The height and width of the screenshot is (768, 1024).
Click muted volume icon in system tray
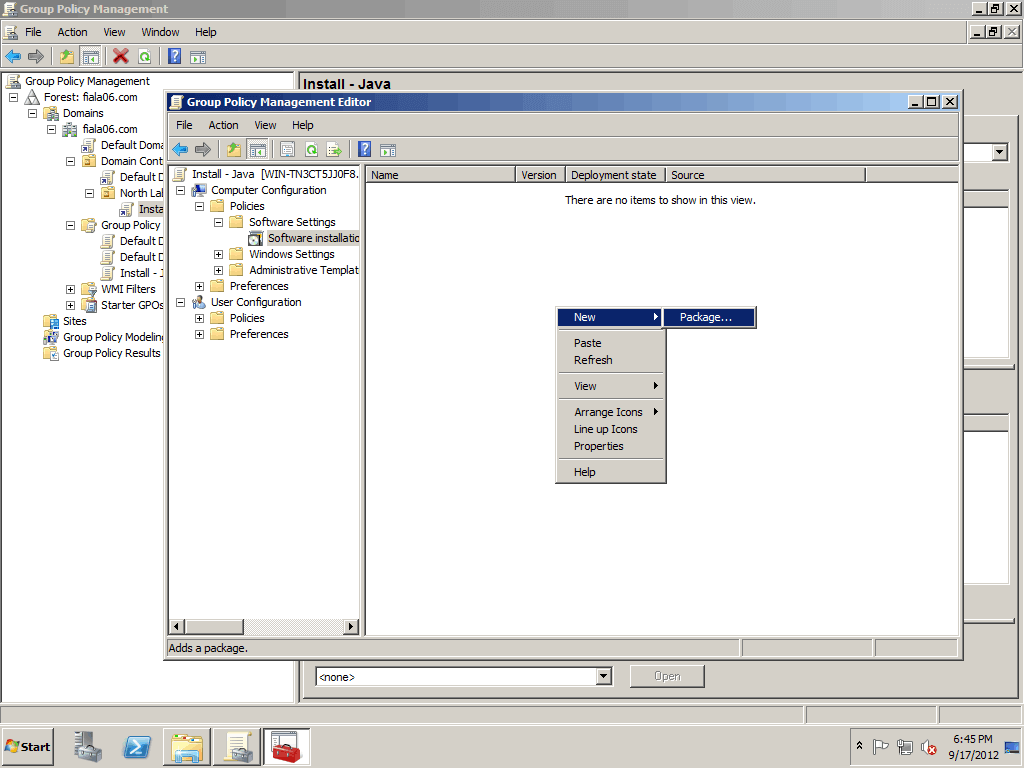929,746
